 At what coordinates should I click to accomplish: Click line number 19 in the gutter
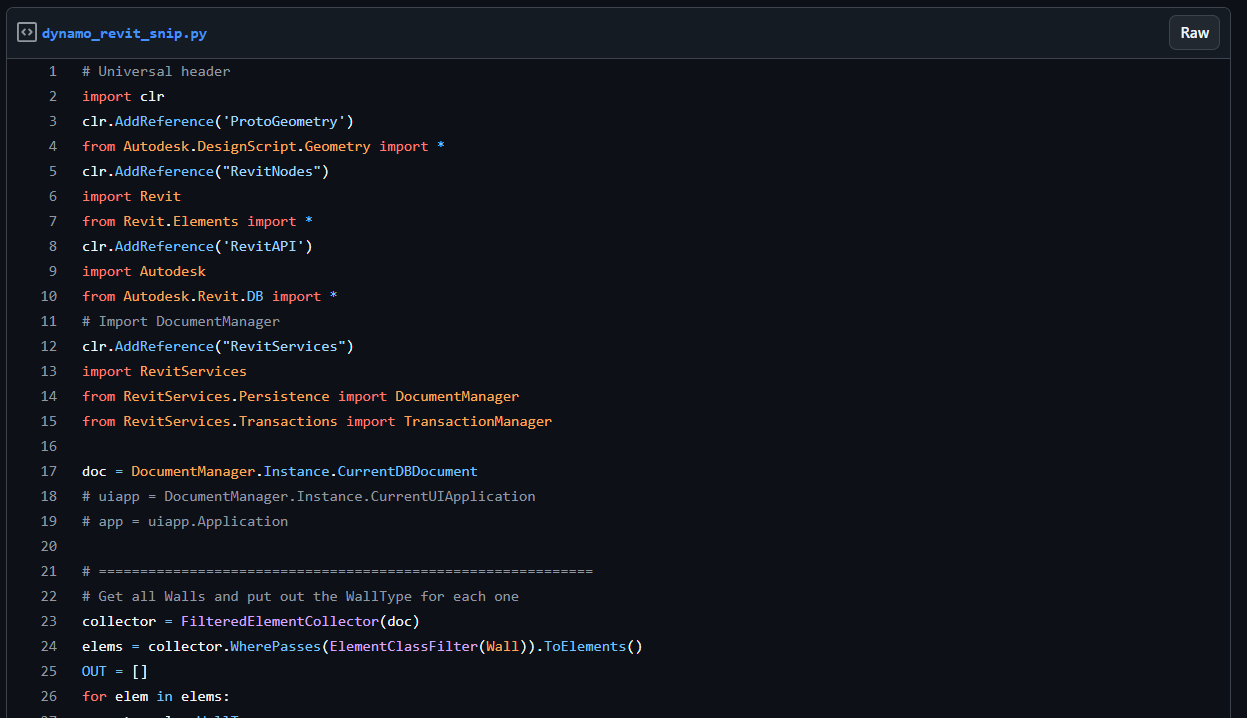[x=49, y=521]
